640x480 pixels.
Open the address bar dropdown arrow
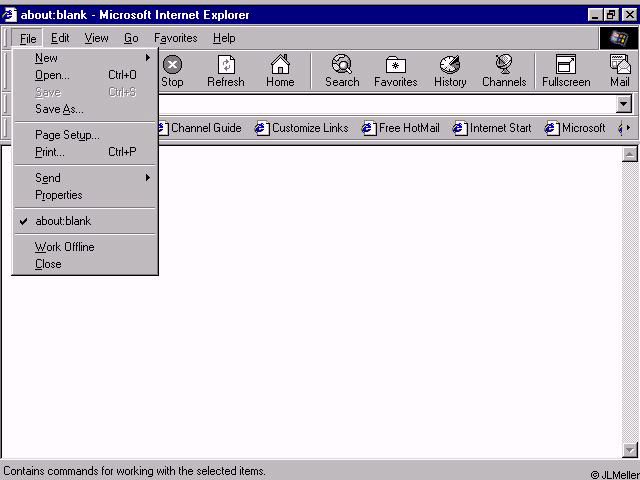click(624, 104)
